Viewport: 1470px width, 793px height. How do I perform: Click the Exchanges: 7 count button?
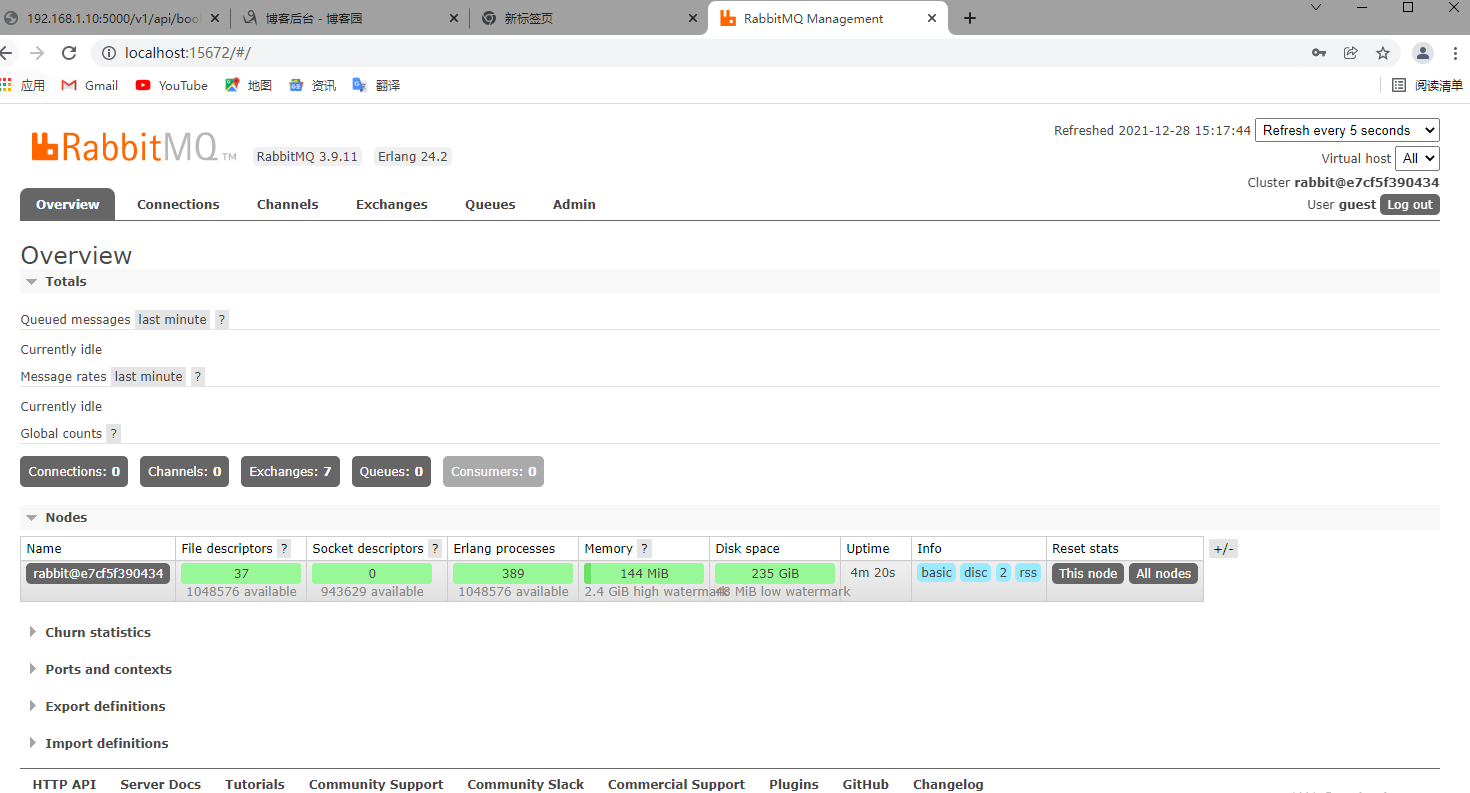290,471
